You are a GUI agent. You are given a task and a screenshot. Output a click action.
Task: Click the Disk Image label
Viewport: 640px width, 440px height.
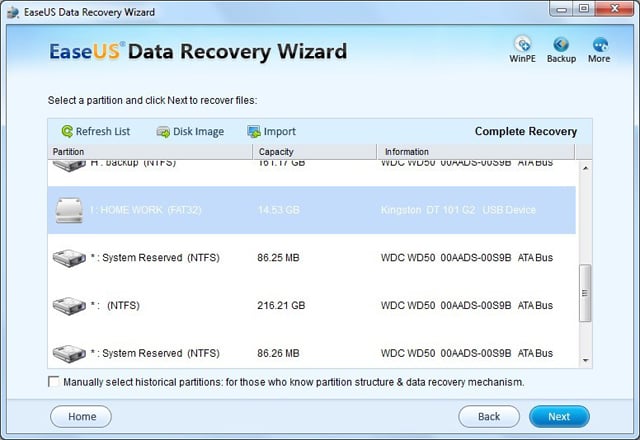pyautogui.click(x=198, y=131)
